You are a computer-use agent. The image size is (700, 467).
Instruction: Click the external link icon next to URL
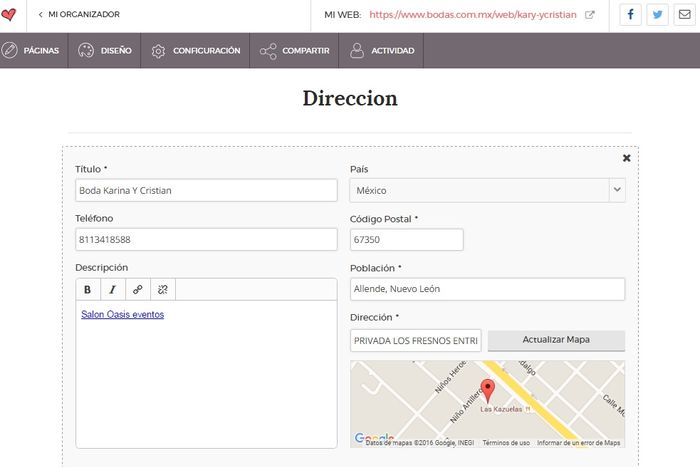[x=590, y=15]
